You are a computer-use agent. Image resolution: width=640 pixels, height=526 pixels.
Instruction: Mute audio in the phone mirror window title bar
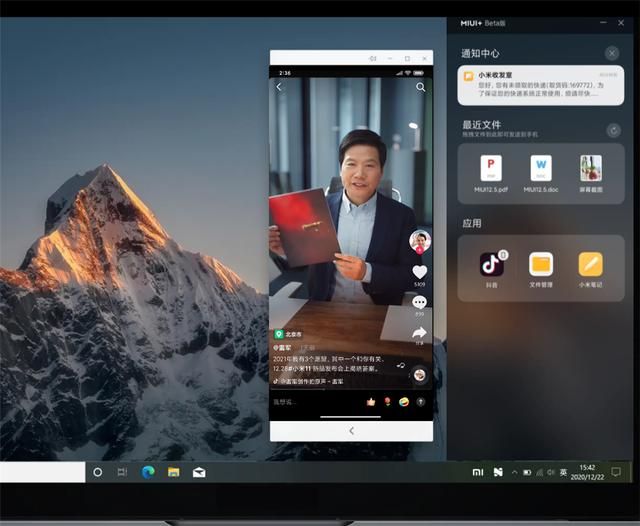(372, 58)
